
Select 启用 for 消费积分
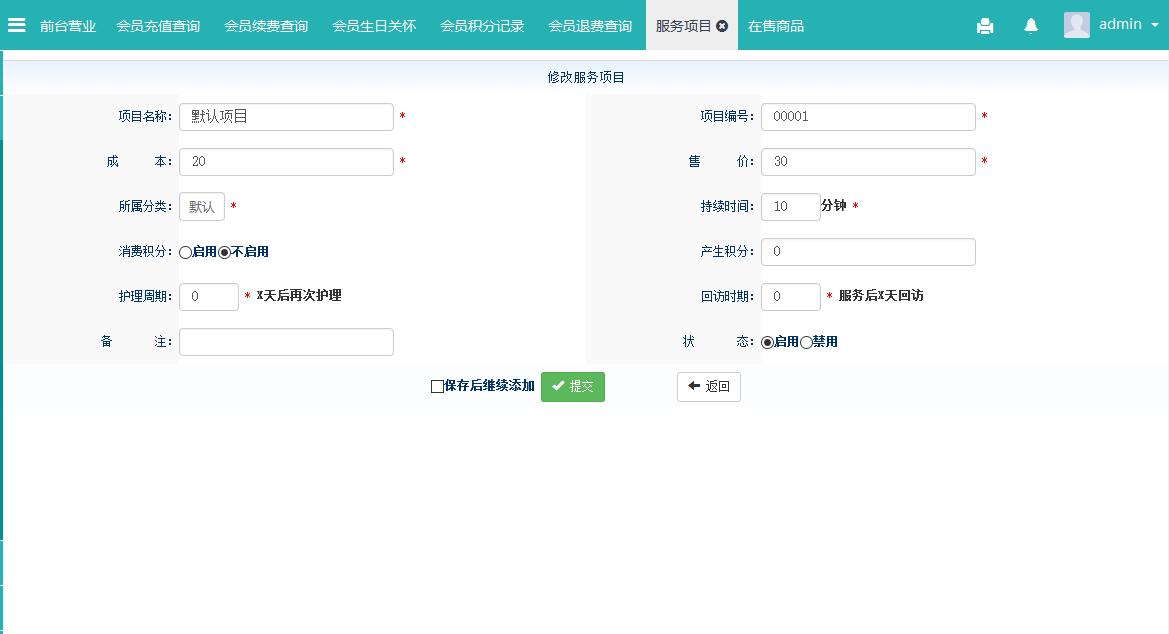186,253
